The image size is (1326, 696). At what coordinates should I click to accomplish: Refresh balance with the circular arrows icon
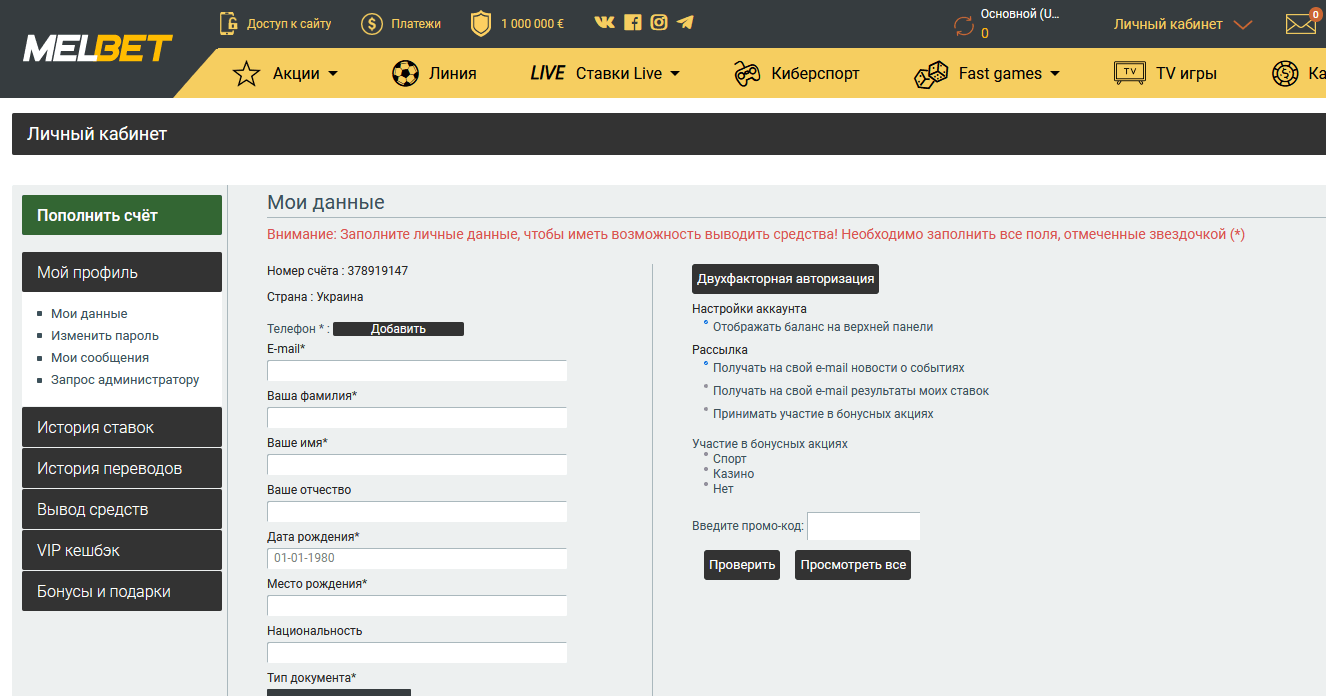click(x=964, y=25)
